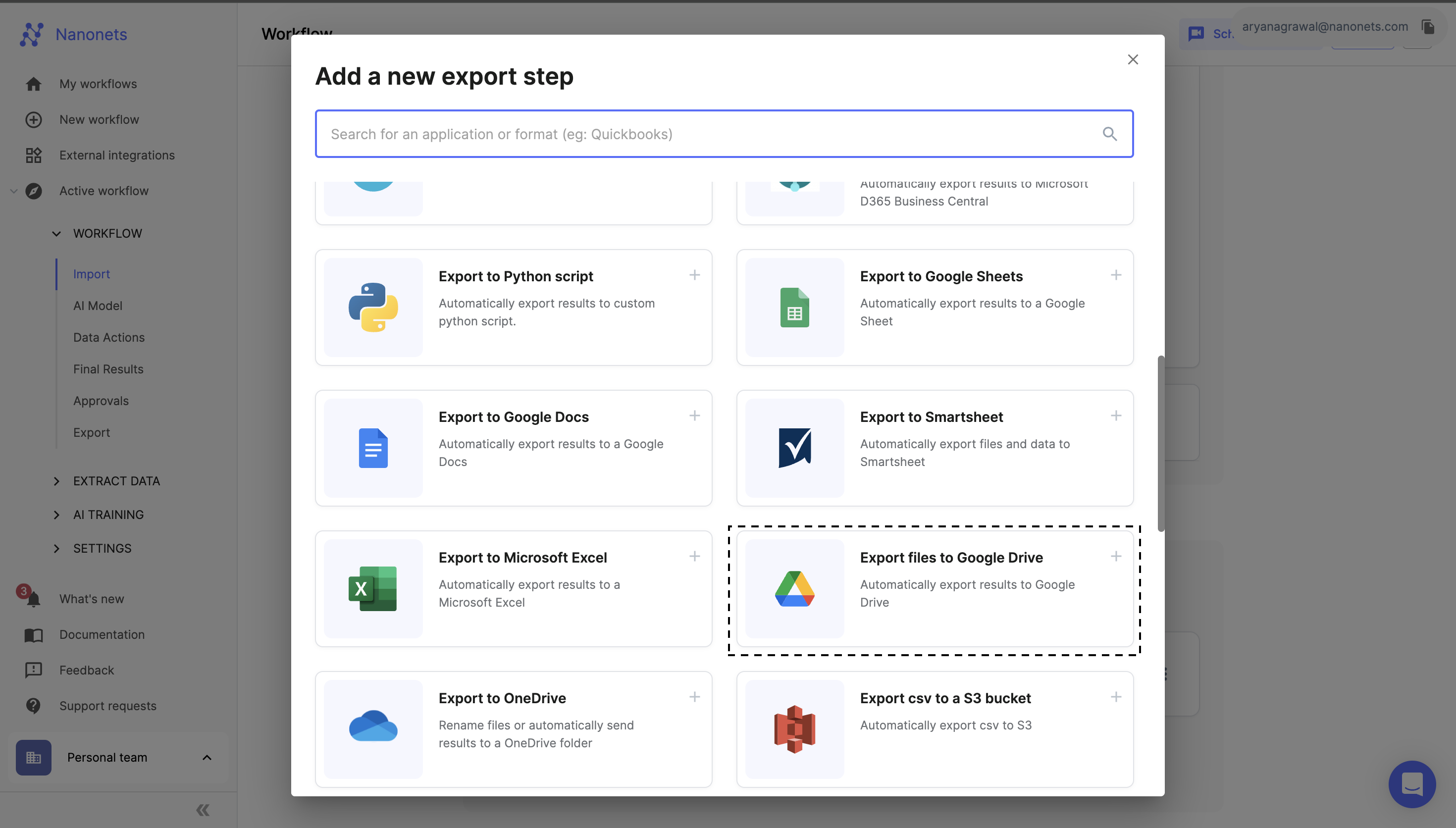Open the chat support bubble
The height and width of the screenshot is (828, 1456).
pyautogui.click(x=1412, y=784)
